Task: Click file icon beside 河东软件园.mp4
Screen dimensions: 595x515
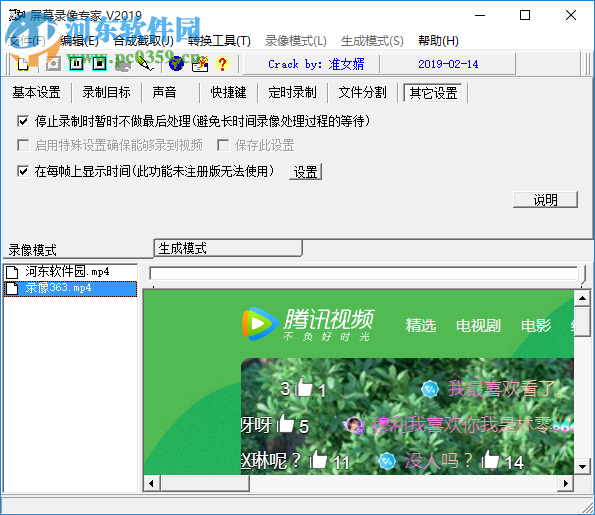Action: click(x=12, y=272)
